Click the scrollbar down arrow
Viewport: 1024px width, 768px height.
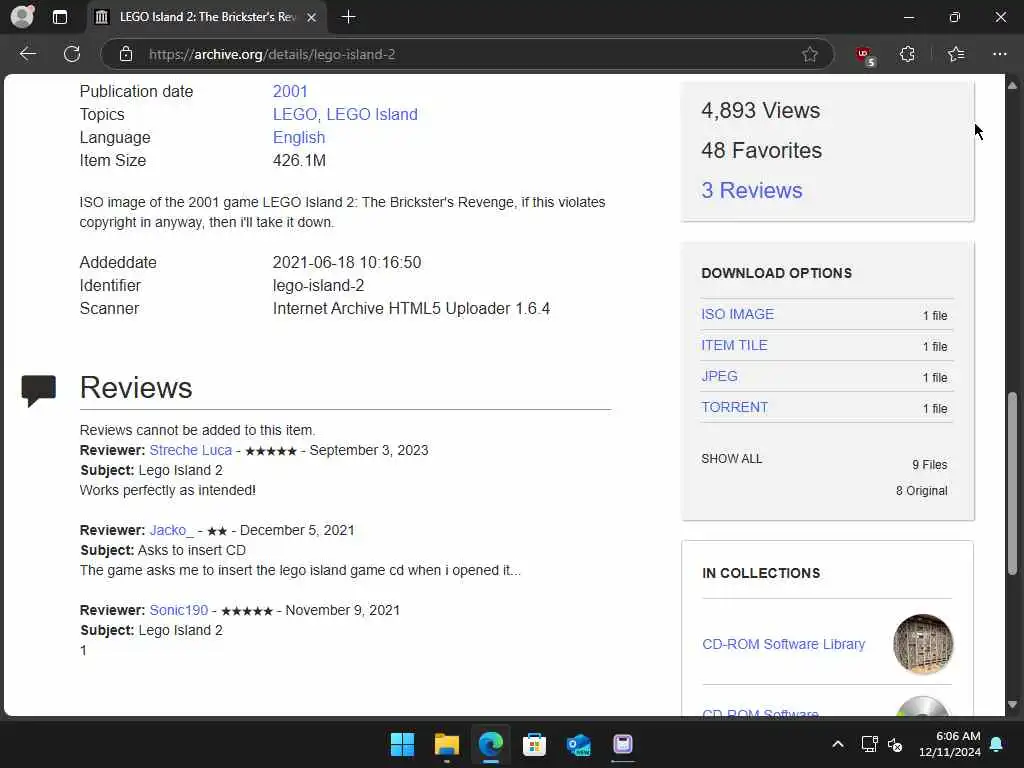(1012, 705)
